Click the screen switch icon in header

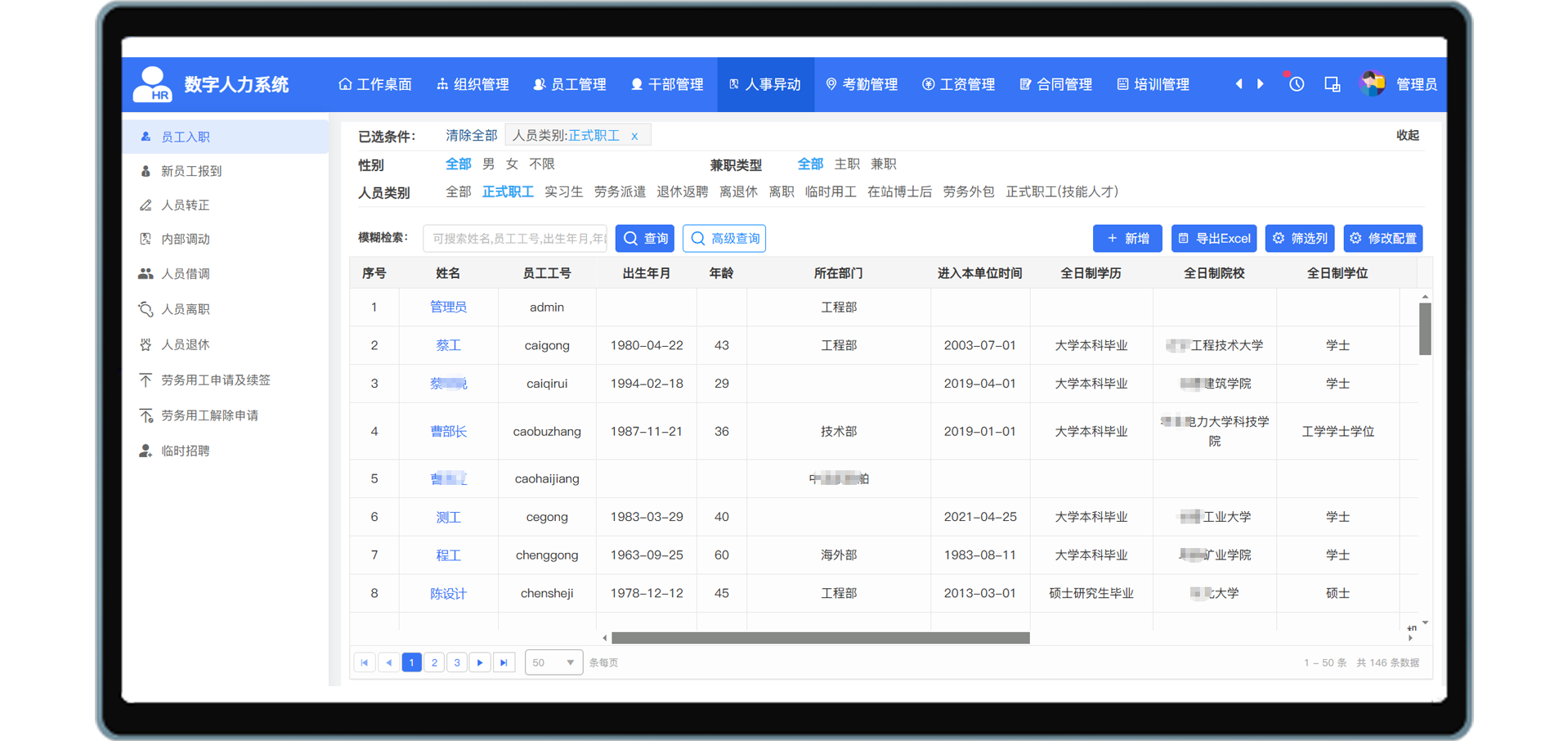tap(1332, 84)
